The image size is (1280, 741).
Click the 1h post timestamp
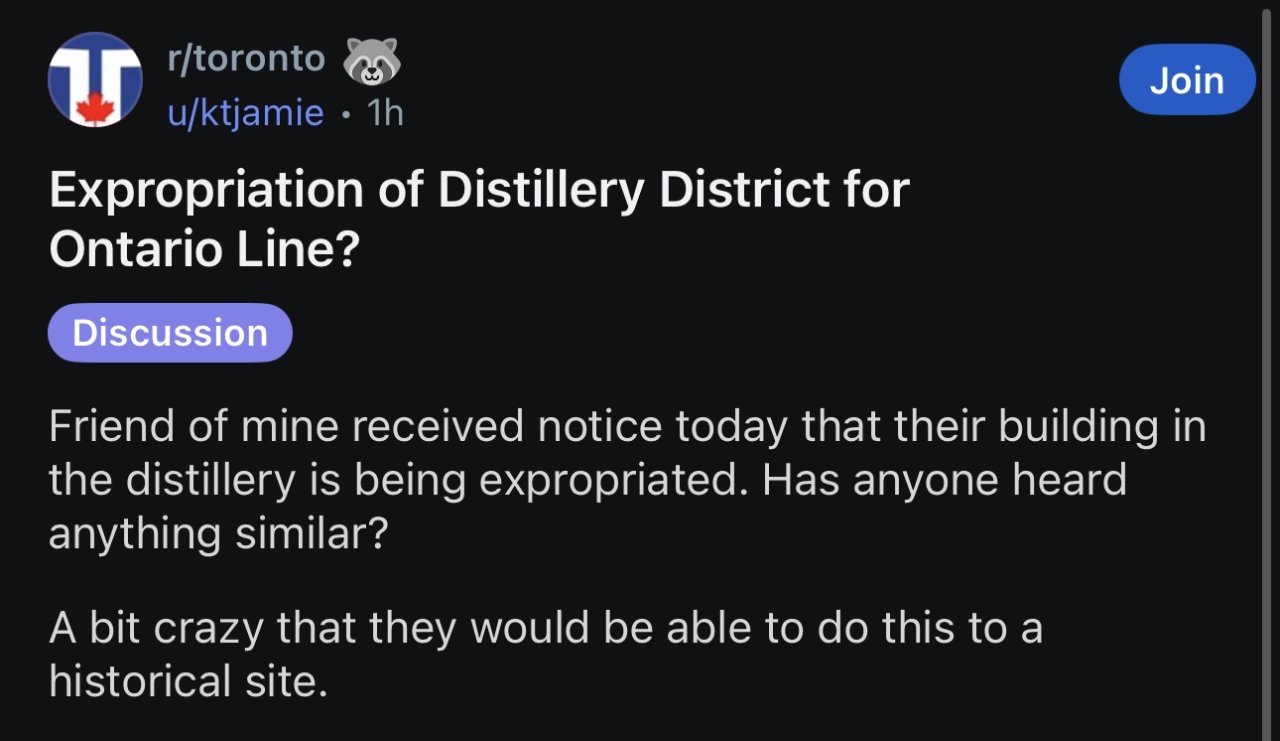click(x=385, y=113)
